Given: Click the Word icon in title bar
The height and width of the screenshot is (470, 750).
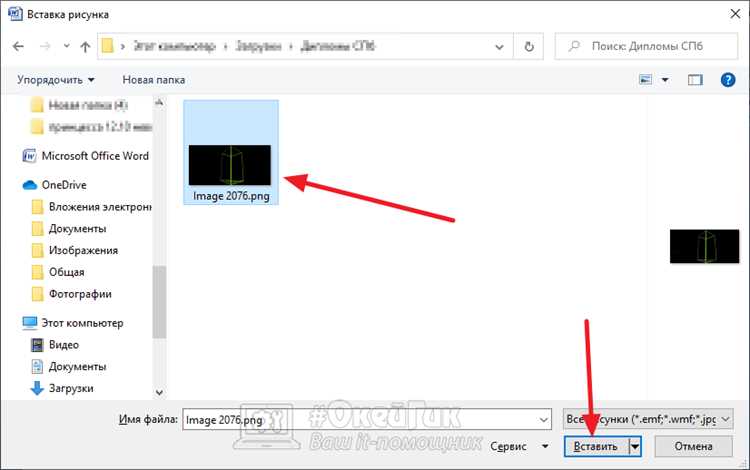Looking at the screenshot, I should 15,14.
